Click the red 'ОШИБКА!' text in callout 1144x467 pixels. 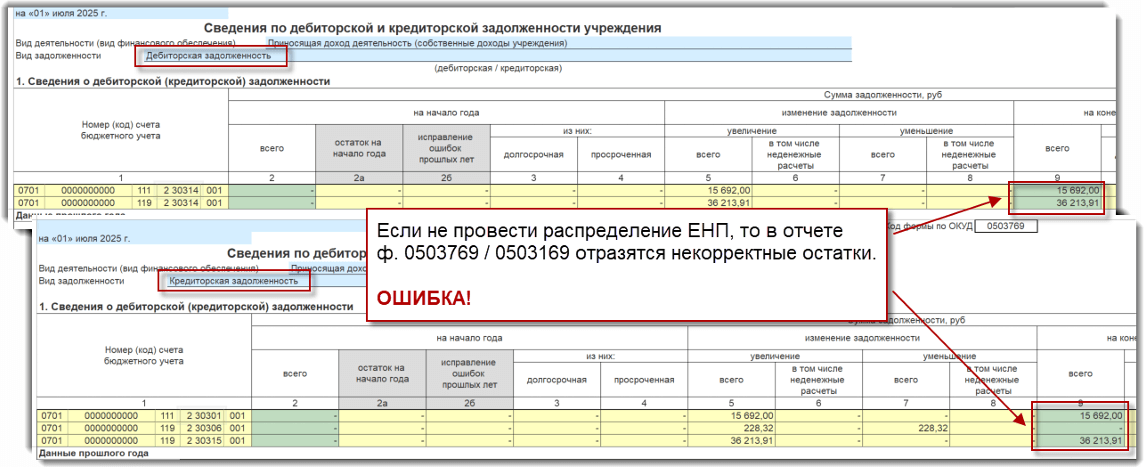click(x=424, y=297)
